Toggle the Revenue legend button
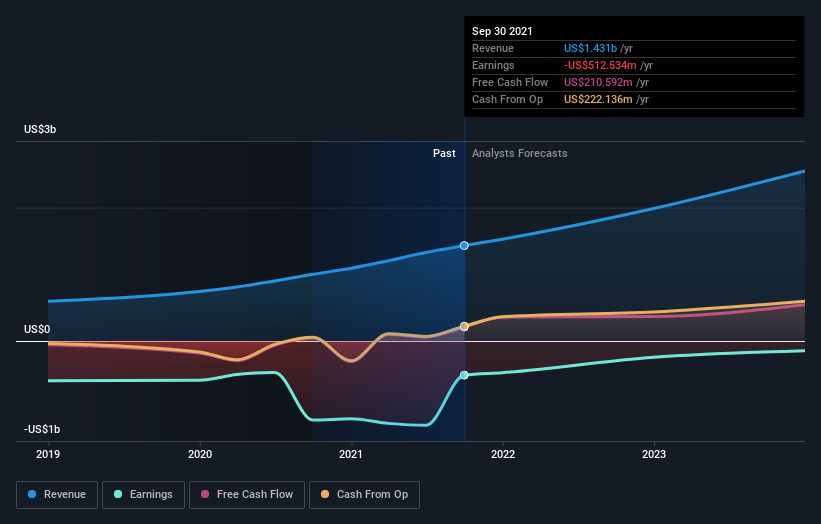The width and height of the screenshot is (821, 524). pos(57,495)
